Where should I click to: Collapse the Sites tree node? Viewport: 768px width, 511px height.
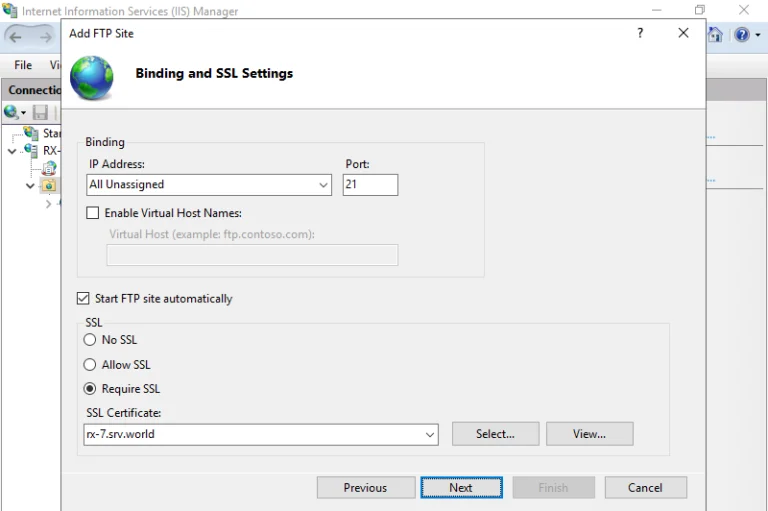[30, 186]
